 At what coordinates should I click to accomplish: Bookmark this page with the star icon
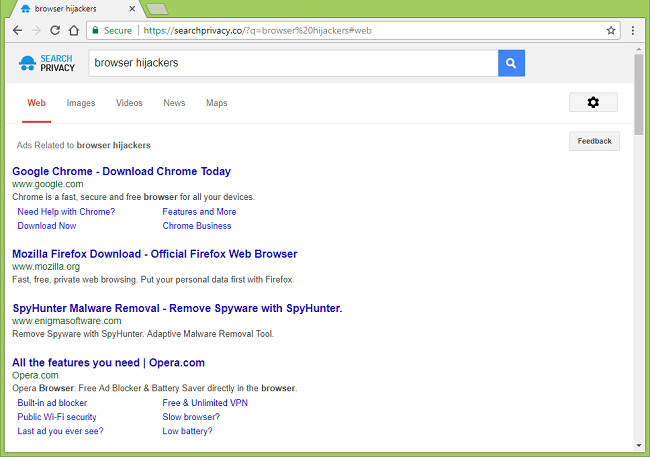click(611, 30)
